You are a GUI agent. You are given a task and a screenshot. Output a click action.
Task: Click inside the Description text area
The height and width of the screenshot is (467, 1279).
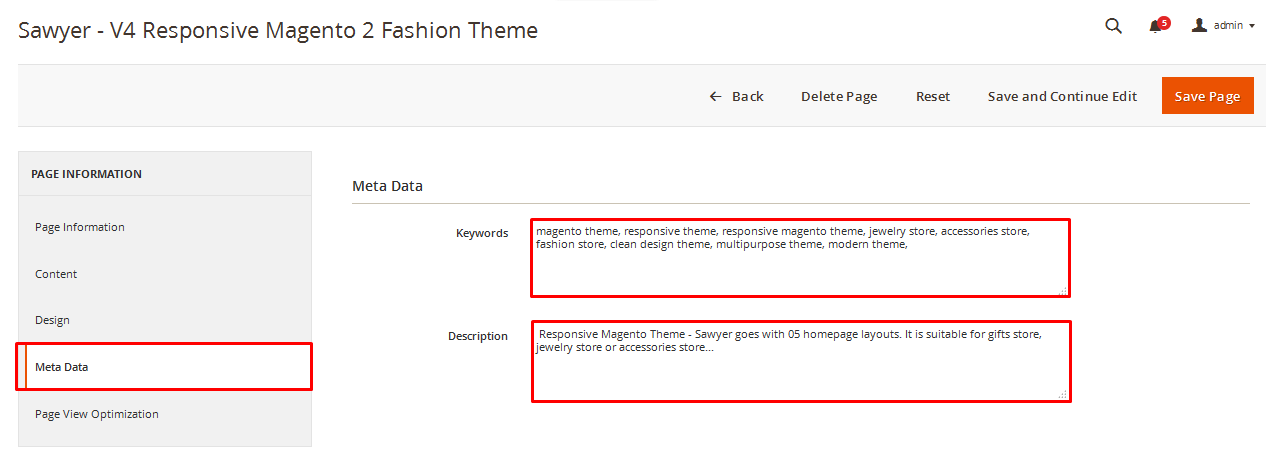point(800,372)
